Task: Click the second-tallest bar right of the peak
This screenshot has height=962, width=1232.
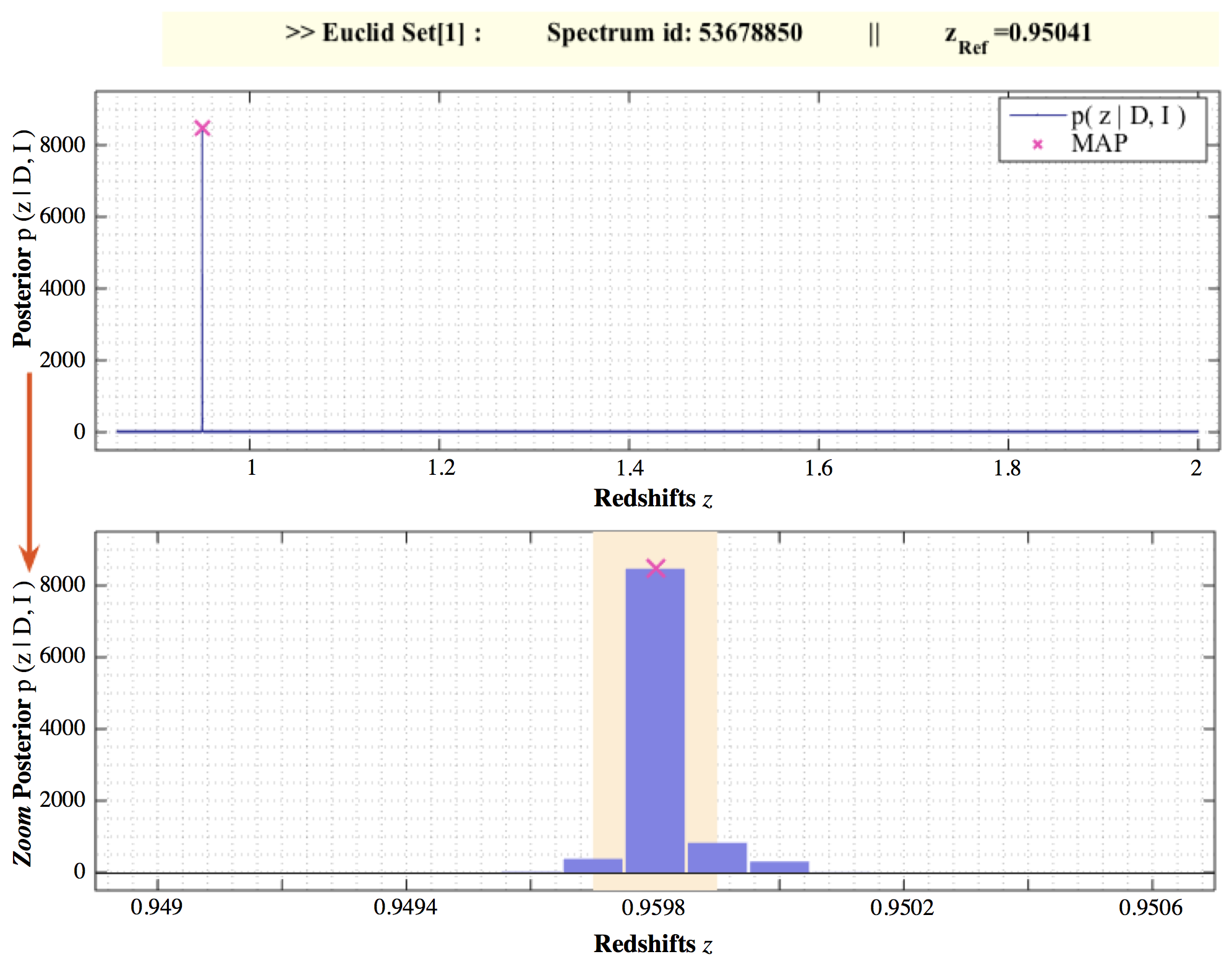Action: click(x=717, y=858)
